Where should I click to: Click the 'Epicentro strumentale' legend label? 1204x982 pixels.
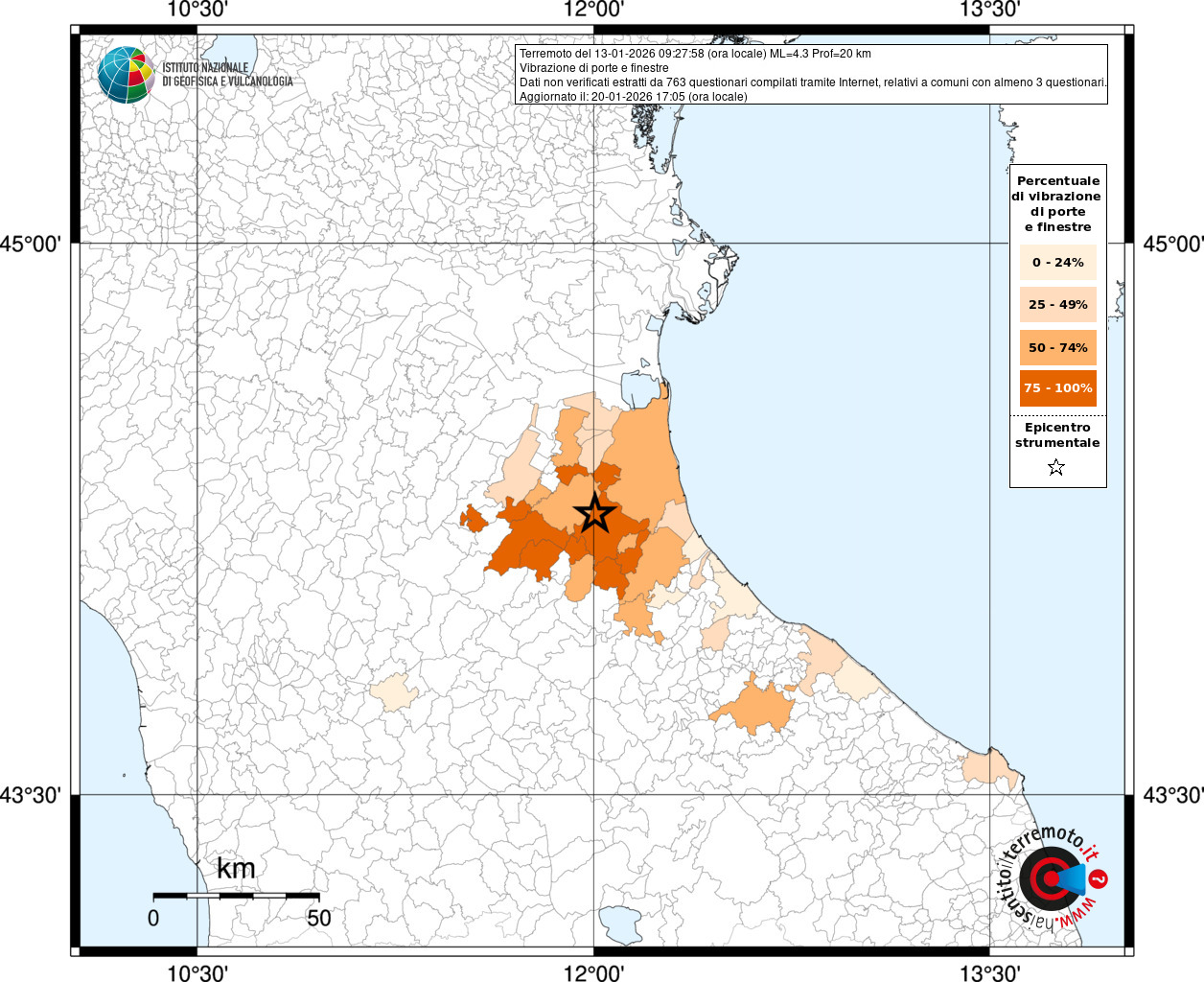(1057, 435)
